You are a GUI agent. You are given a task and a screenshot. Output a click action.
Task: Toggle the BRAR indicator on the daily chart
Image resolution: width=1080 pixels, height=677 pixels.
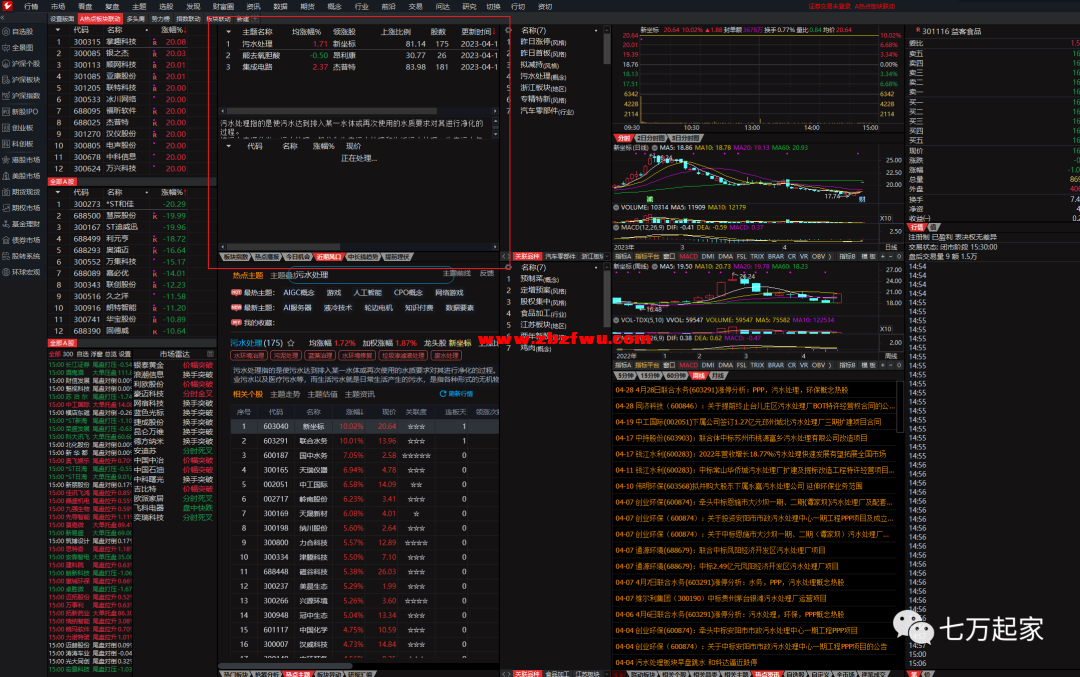[x=776, y=256]
